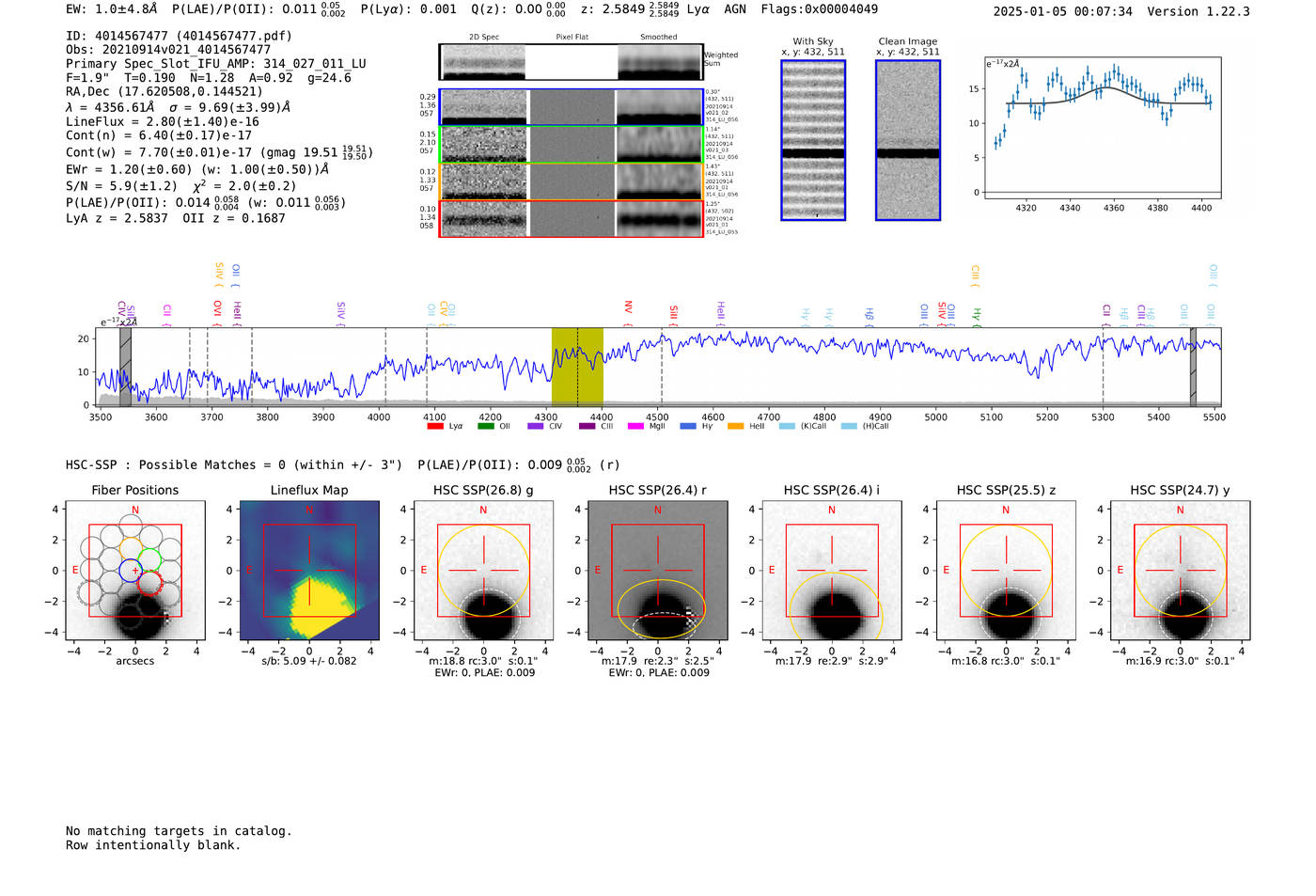Click the red dashed fiber circle
Image resolution: width=1316 pixels, height=896 pixels.
pyautogui.click(x=150, y=583)
